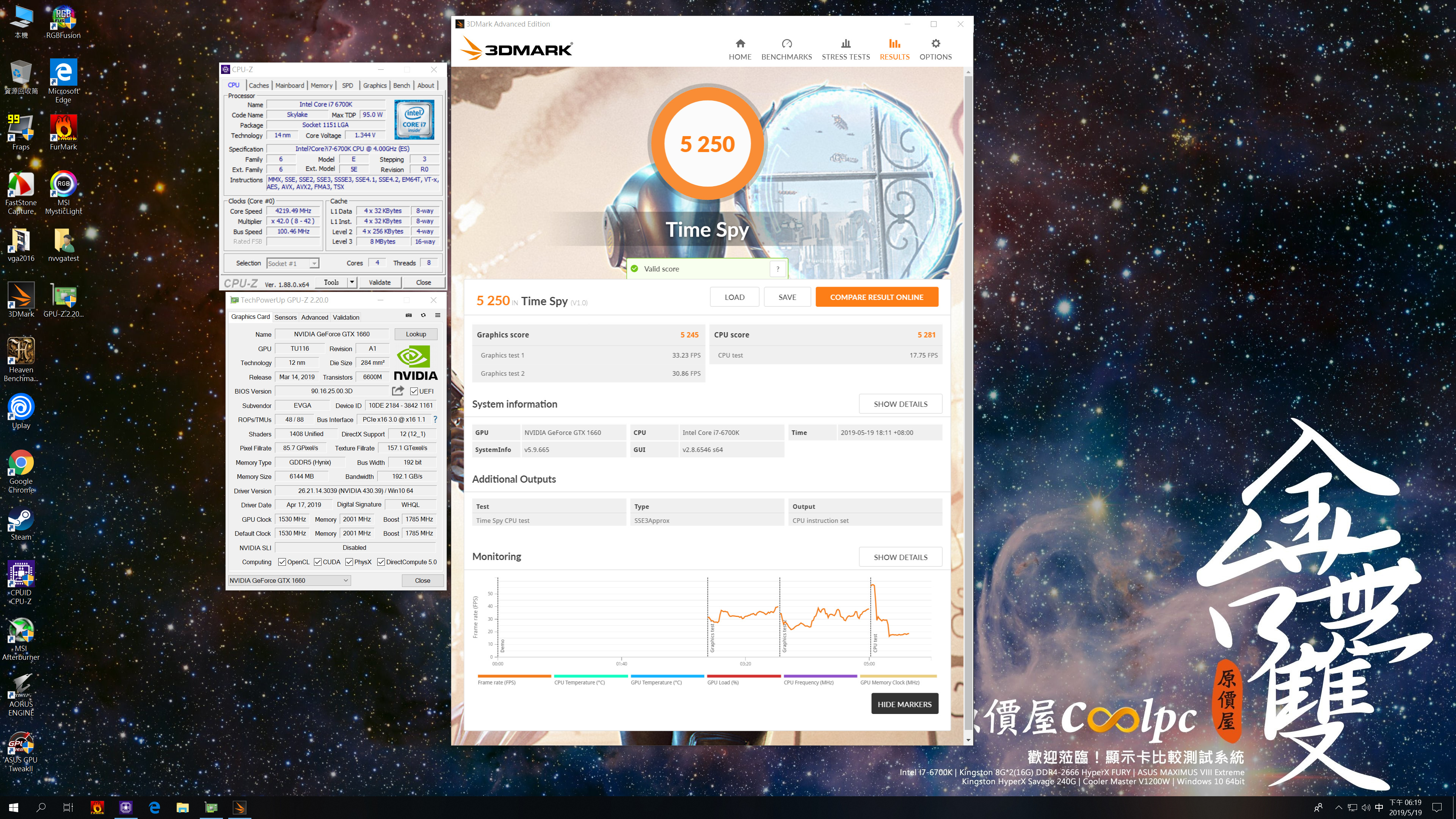The height and width of the screenshot is (819, 1456).
Task: Toggle CUDA checkbox in GPU-Z
Action: coord(318,562)
